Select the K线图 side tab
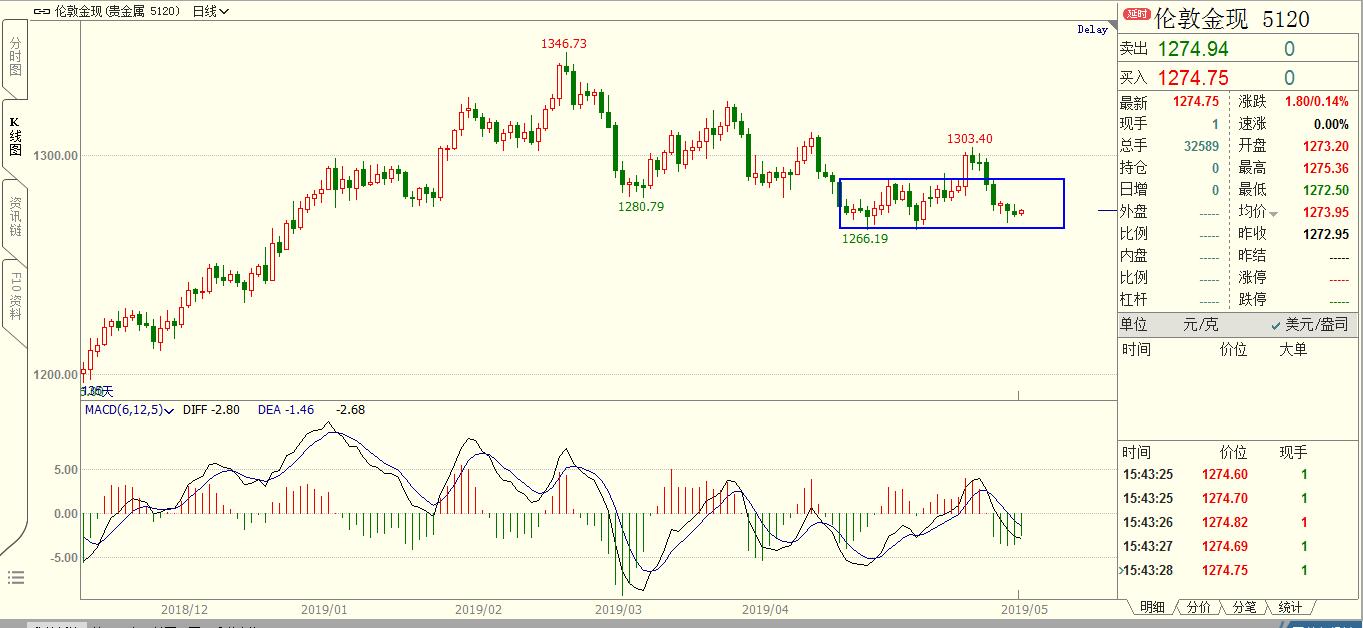 pos(15,137)
